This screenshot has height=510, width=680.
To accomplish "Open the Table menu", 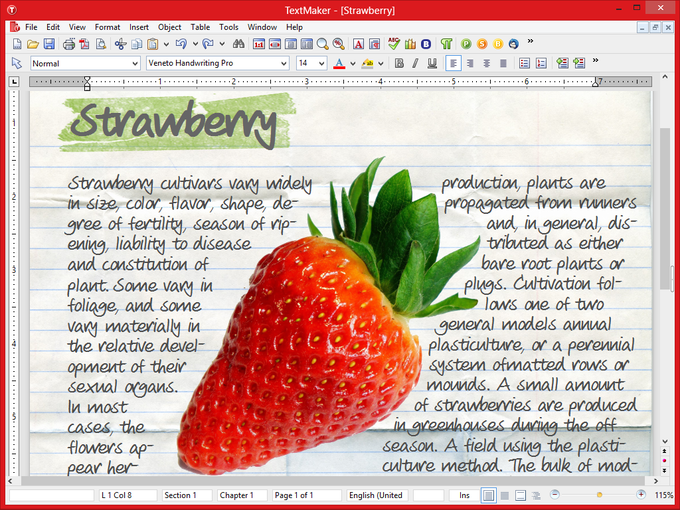I will click(200, 27).
